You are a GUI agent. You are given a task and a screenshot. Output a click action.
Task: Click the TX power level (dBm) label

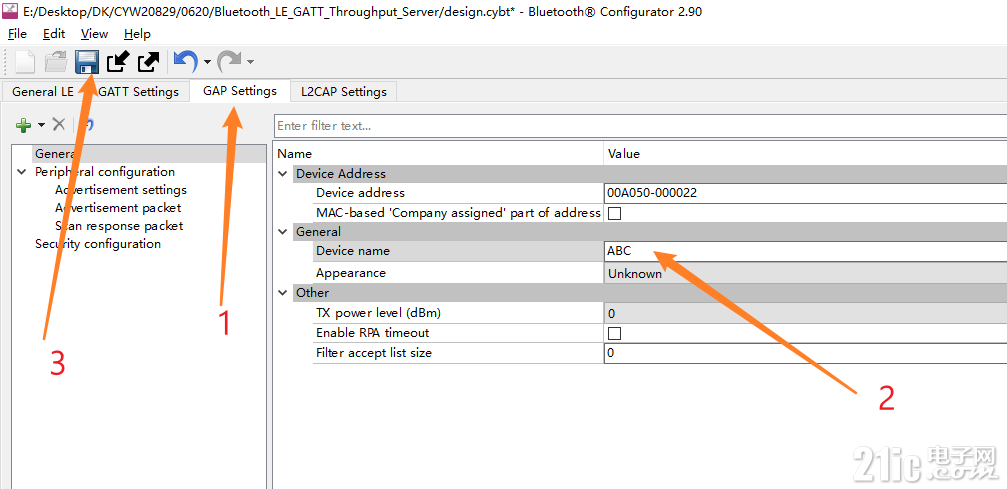pos(378,313)
